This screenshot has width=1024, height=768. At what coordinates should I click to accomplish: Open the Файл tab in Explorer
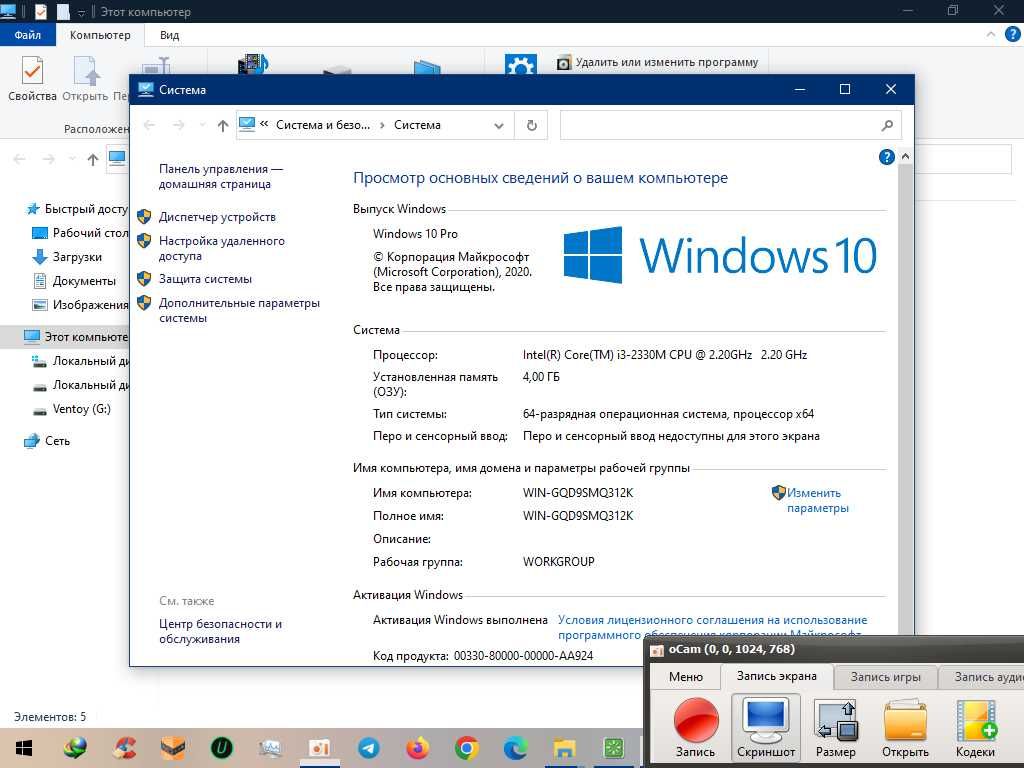[27, 35]
